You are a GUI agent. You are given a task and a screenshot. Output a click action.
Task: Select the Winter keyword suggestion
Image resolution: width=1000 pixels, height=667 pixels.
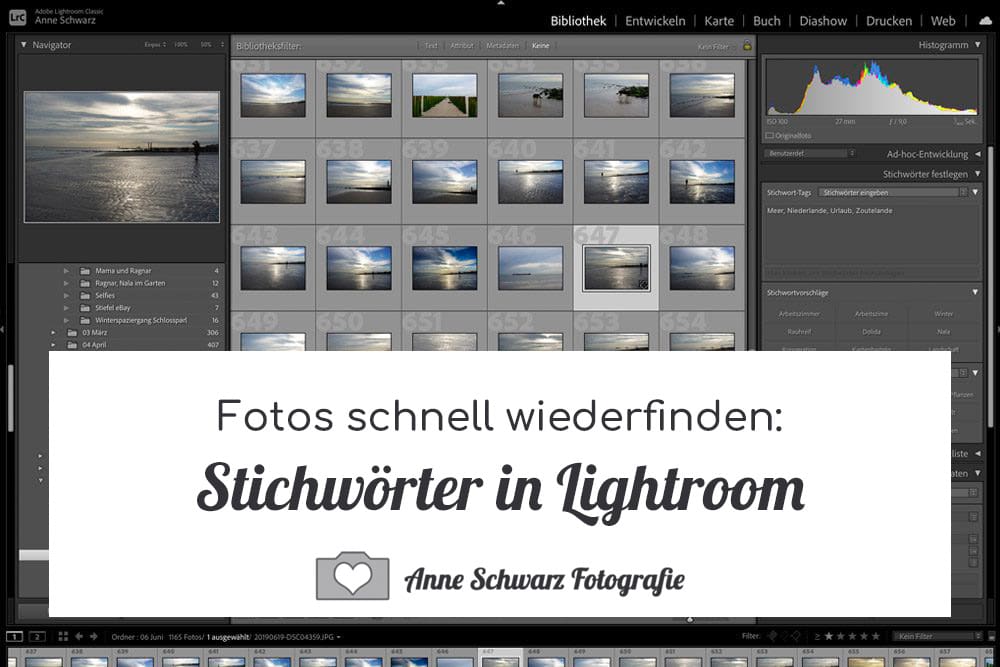pos(942,313)
